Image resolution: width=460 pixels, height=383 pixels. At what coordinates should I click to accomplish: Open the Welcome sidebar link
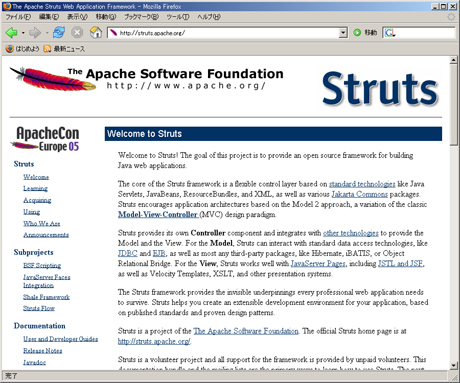tap(36, 177)
